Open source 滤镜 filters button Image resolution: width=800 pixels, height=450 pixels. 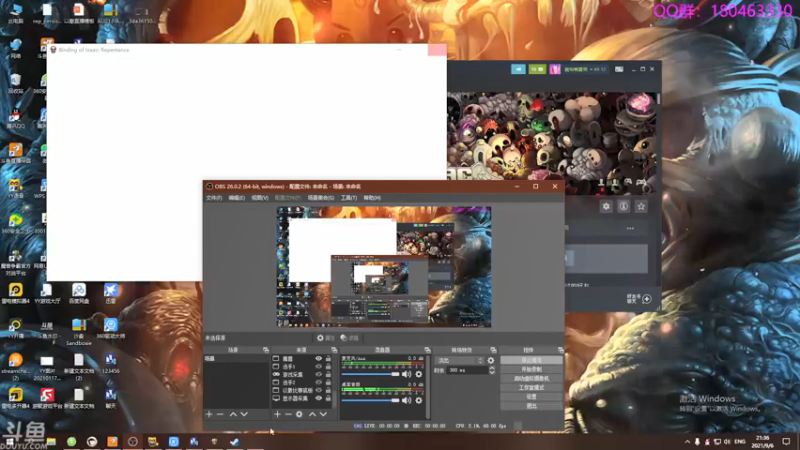(349, 338)
